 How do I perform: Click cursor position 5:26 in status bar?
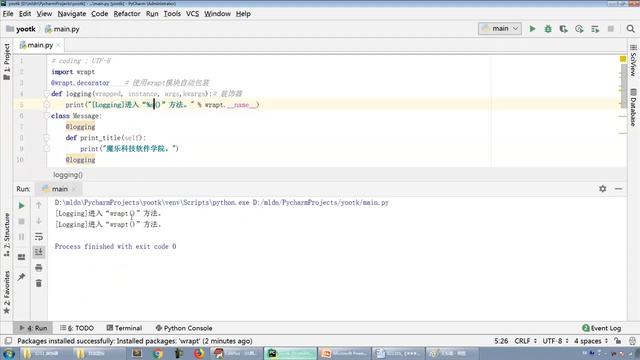(x=501, y=340)
